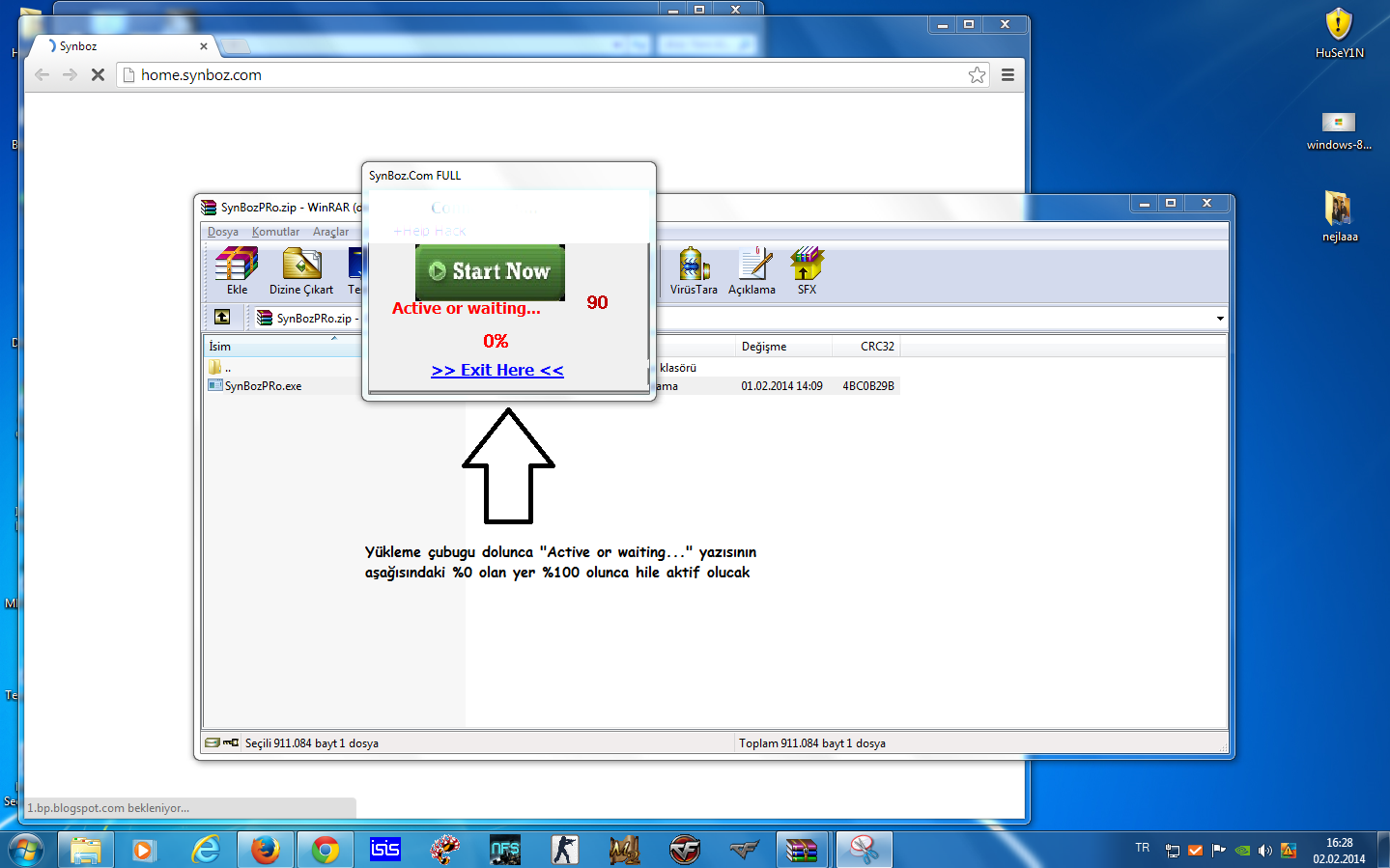Screen dimensions: 1390x868
Task: Click the drive icon in WinRAR status bar
Action: [x=213, y=742]
